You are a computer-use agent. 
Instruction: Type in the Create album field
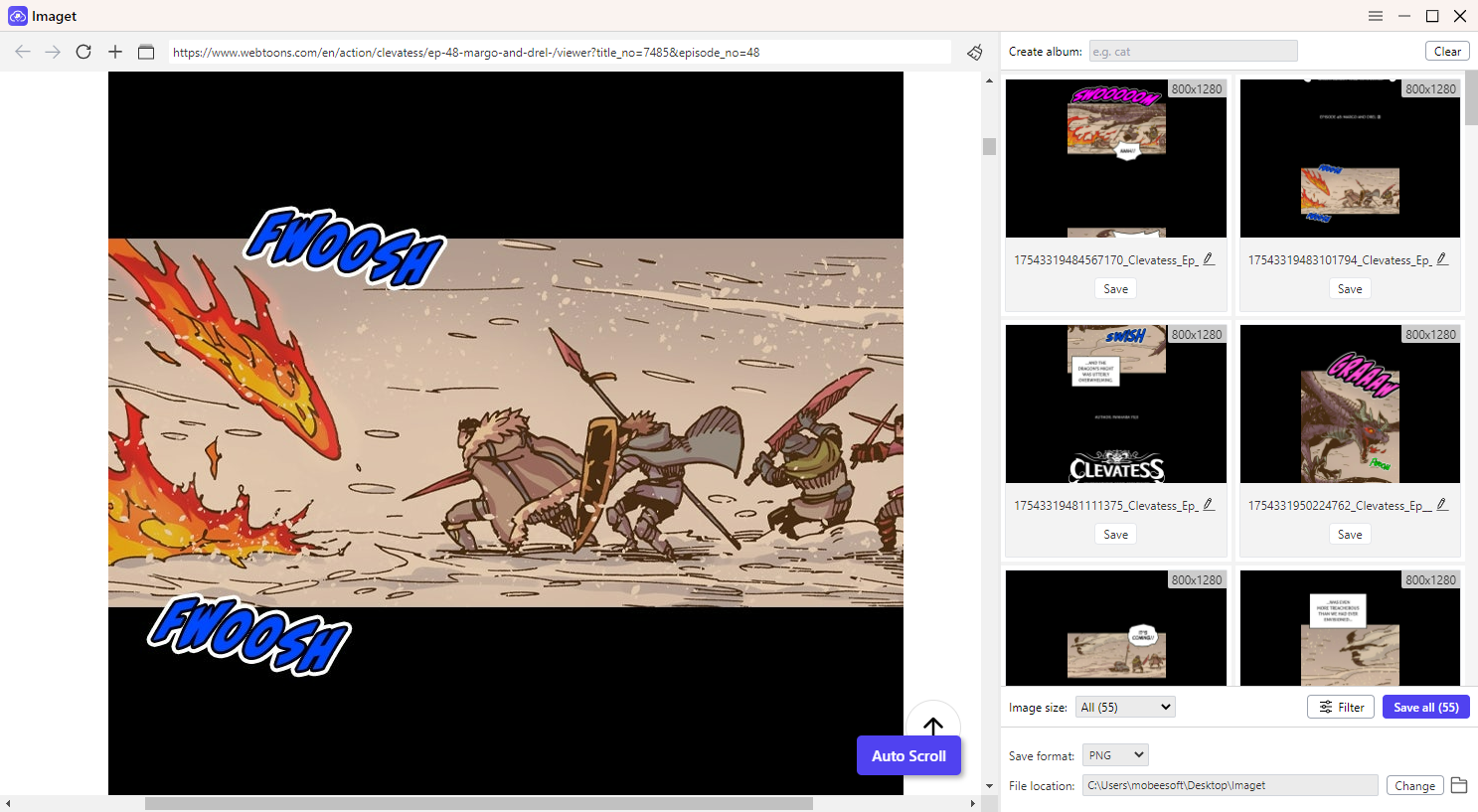[x=1193, y=52]
